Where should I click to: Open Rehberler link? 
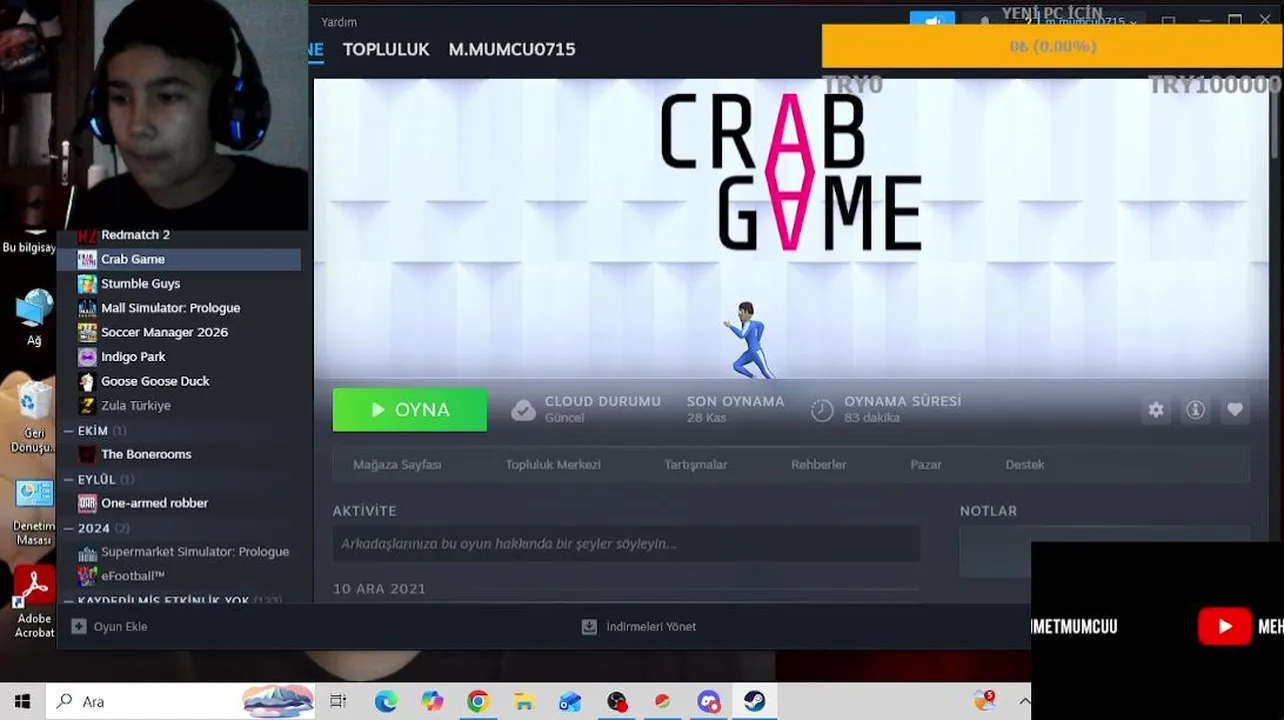[x=819, y=465]
